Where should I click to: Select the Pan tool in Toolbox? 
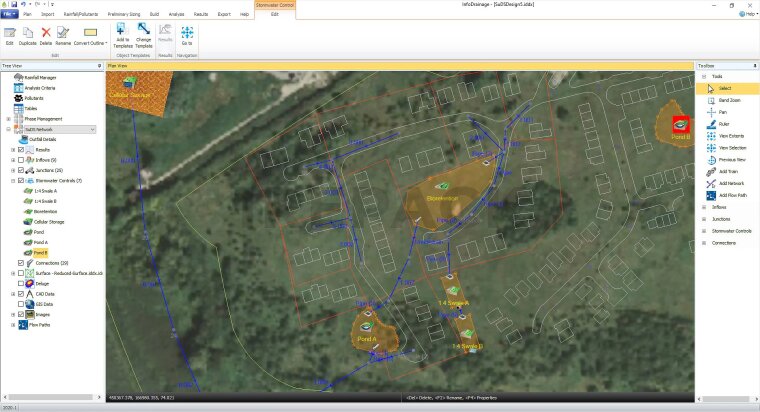(x=722, y=112)
